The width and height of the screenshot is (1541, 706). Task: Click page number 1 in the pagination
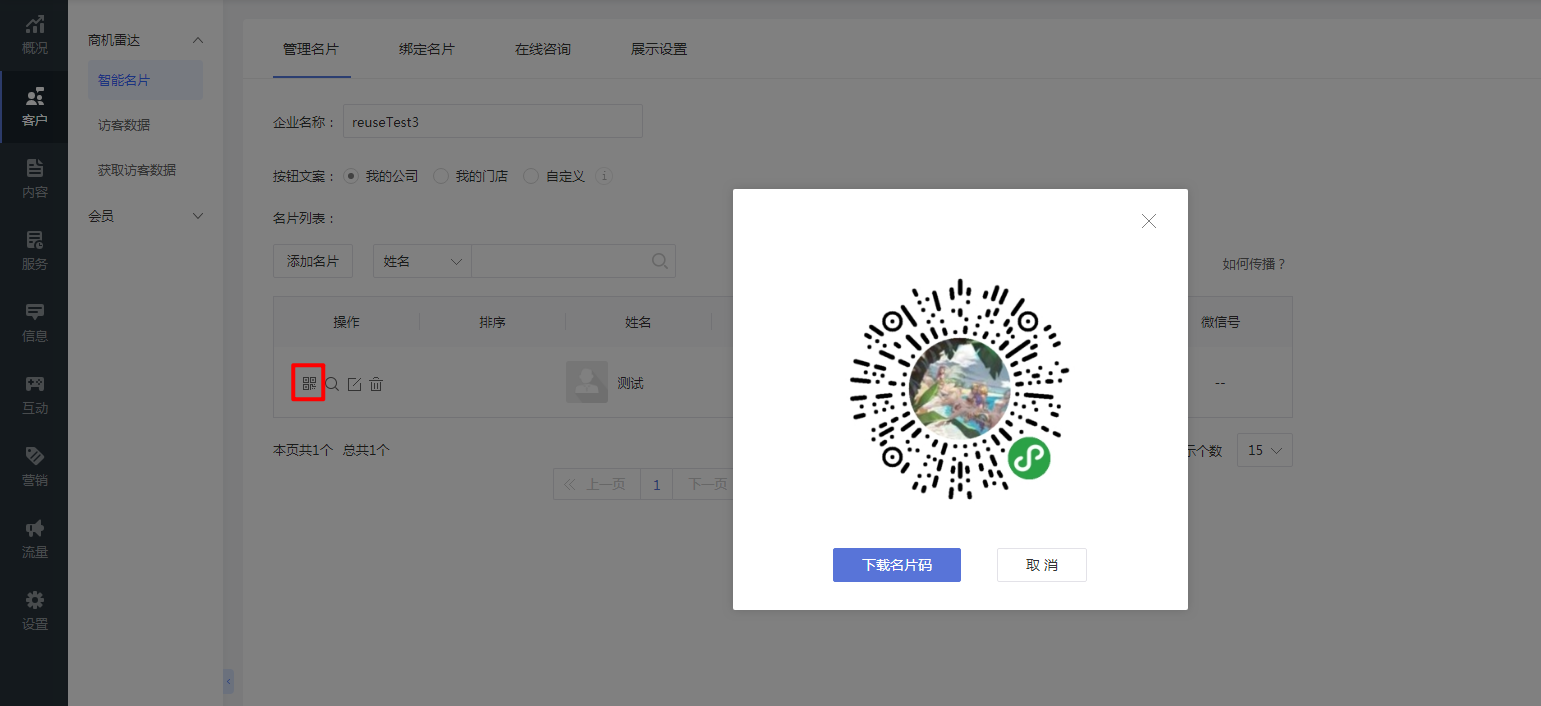[657, 484]
